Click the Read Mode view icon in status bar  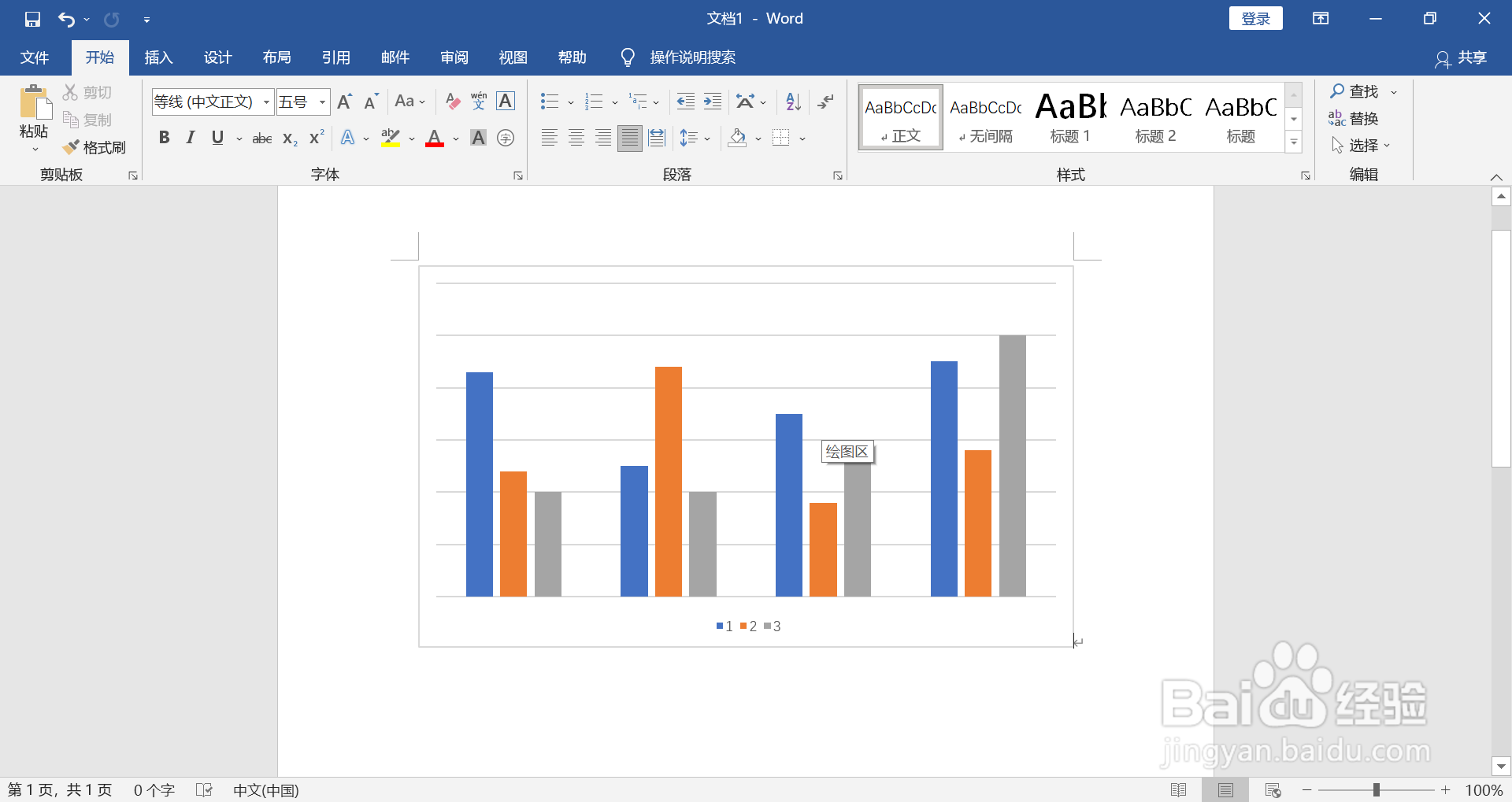tap(1179, 790)
